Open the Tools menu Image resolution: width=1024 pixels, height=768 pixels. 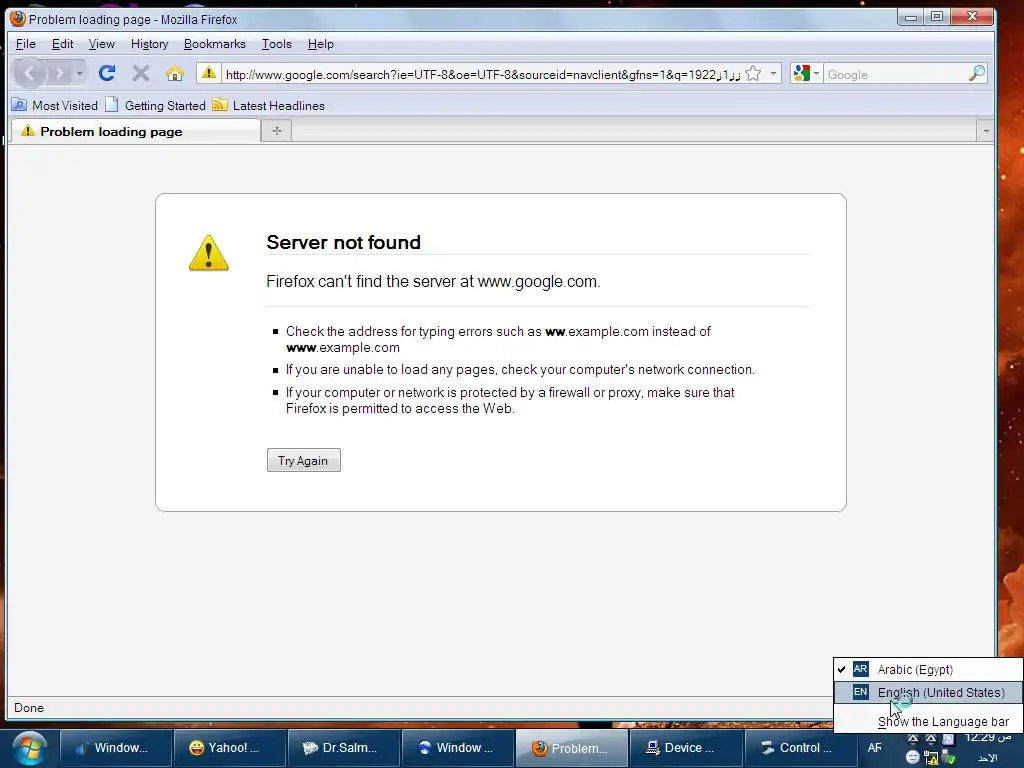click(x=276, y=44)
